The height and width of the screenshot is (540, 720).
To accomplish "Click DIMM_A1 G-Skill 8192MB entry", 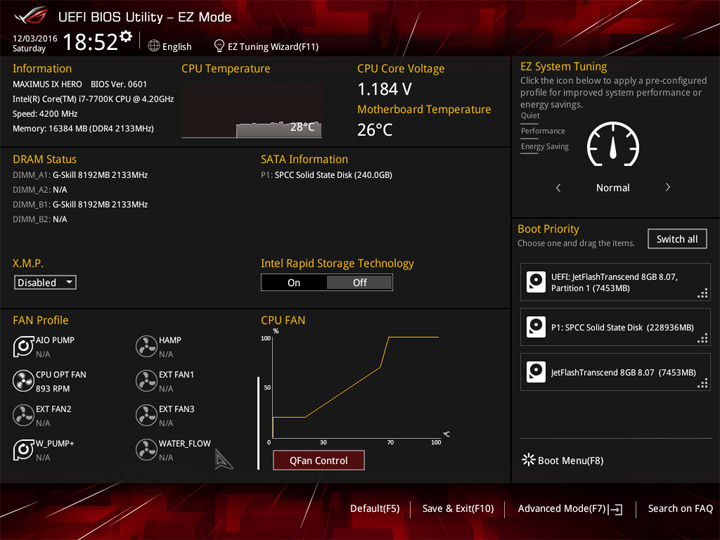I will coord(80,175).
